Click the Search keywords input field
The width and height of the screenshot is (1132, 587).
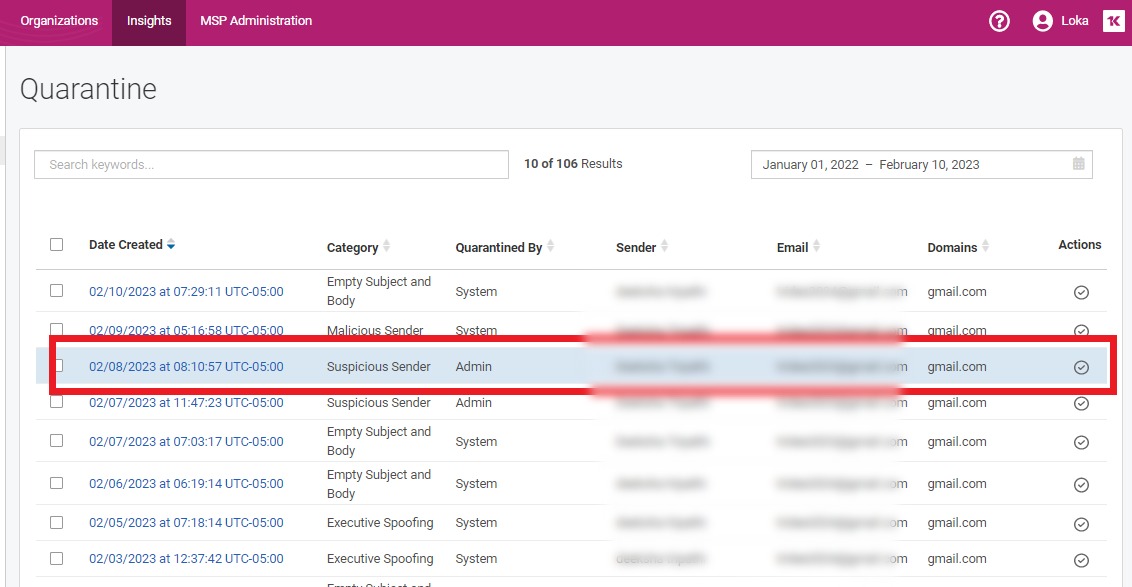pyautogui.click(x=271, y=165)
